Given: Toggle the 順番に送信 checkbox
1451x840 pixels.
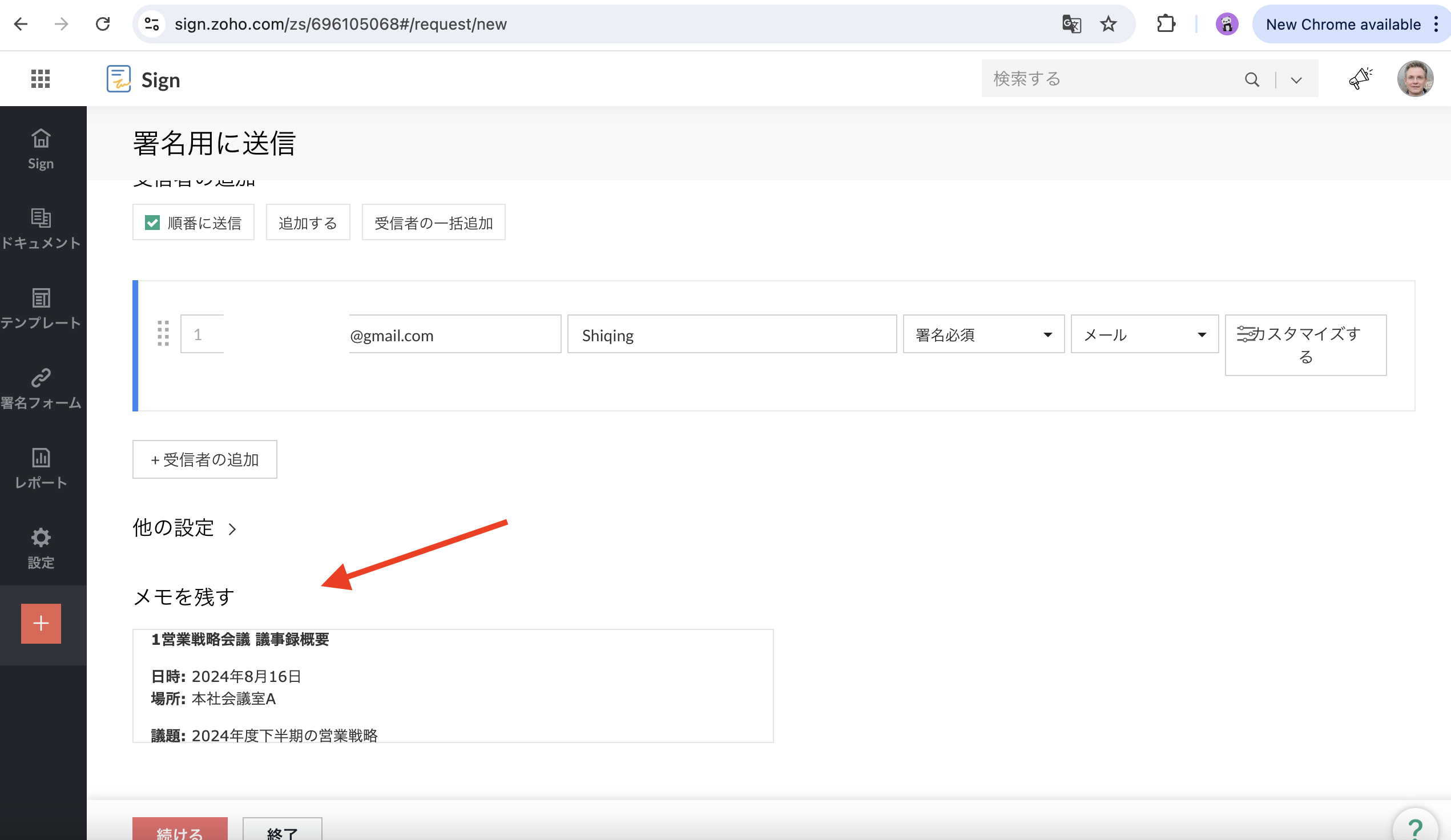Looking at the screenshot, I should 152,223.
